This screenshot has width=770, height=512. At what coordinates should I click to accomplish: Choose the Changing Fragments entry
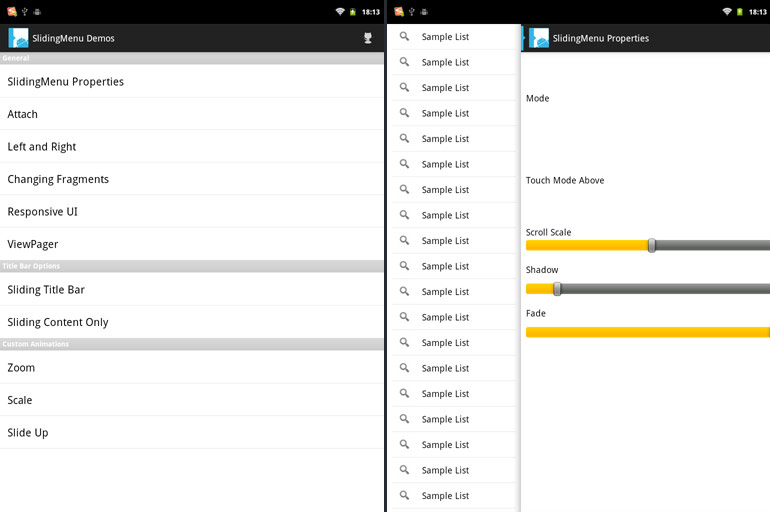[x=58, y=179]
